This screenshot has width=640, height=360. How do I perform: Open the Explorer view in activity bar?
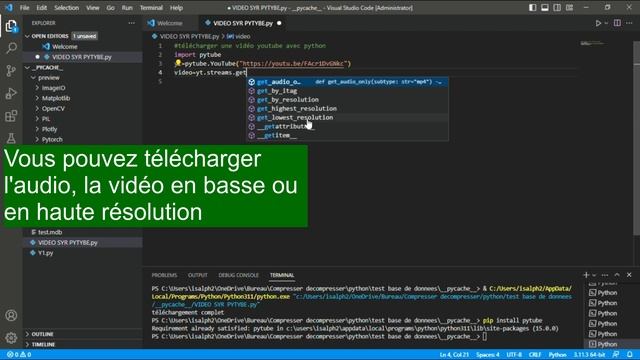11,26
